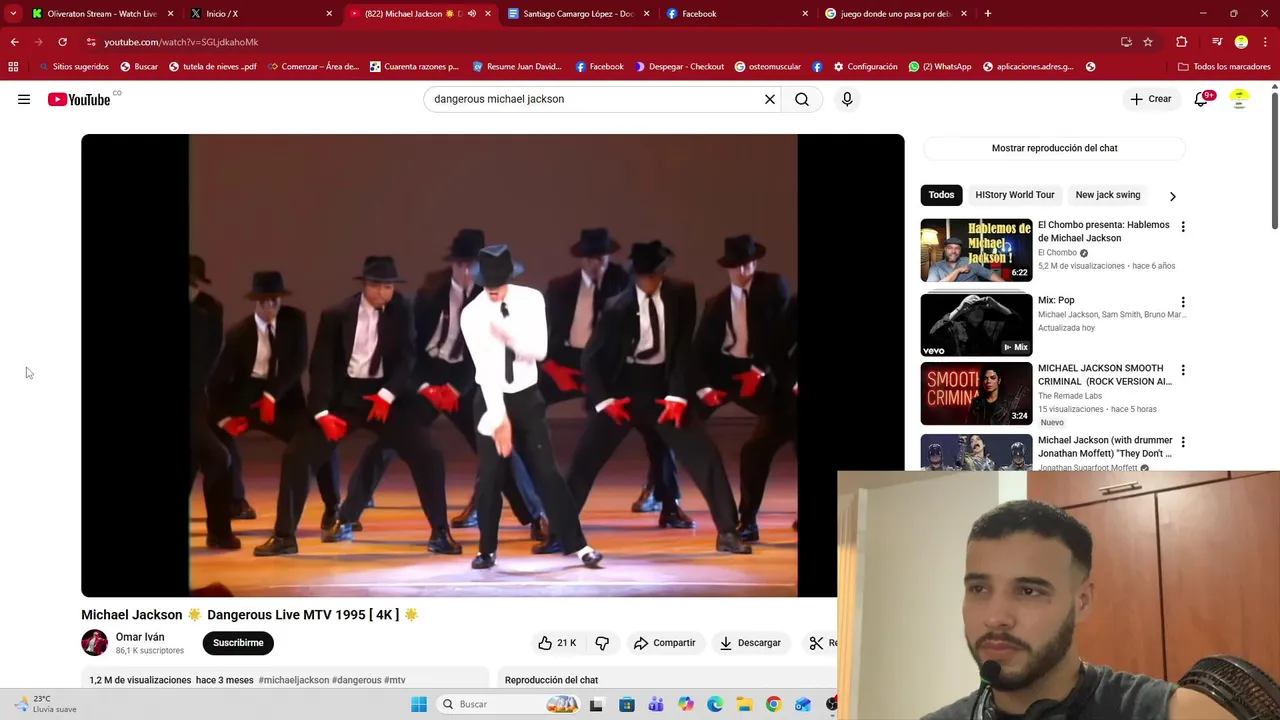The height and width of the screenshot is (720, 1280).
Task: Start voice search with the microphone
Action: click(x=847, y=99)
